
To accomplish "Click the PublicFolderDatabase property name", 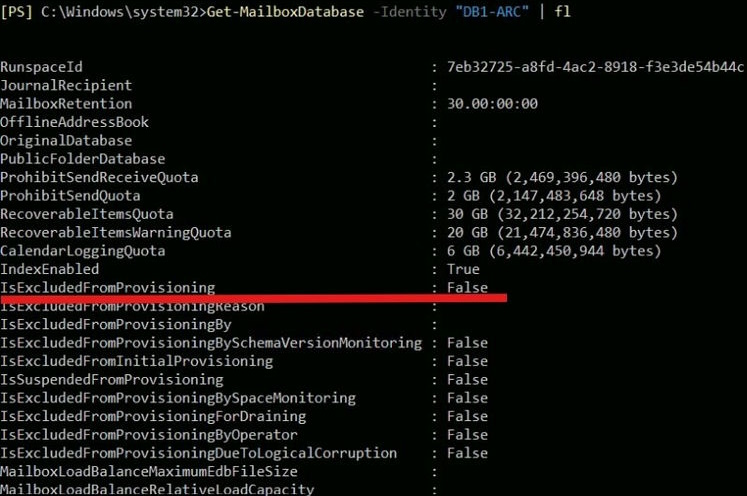I will tap(83, 159).
